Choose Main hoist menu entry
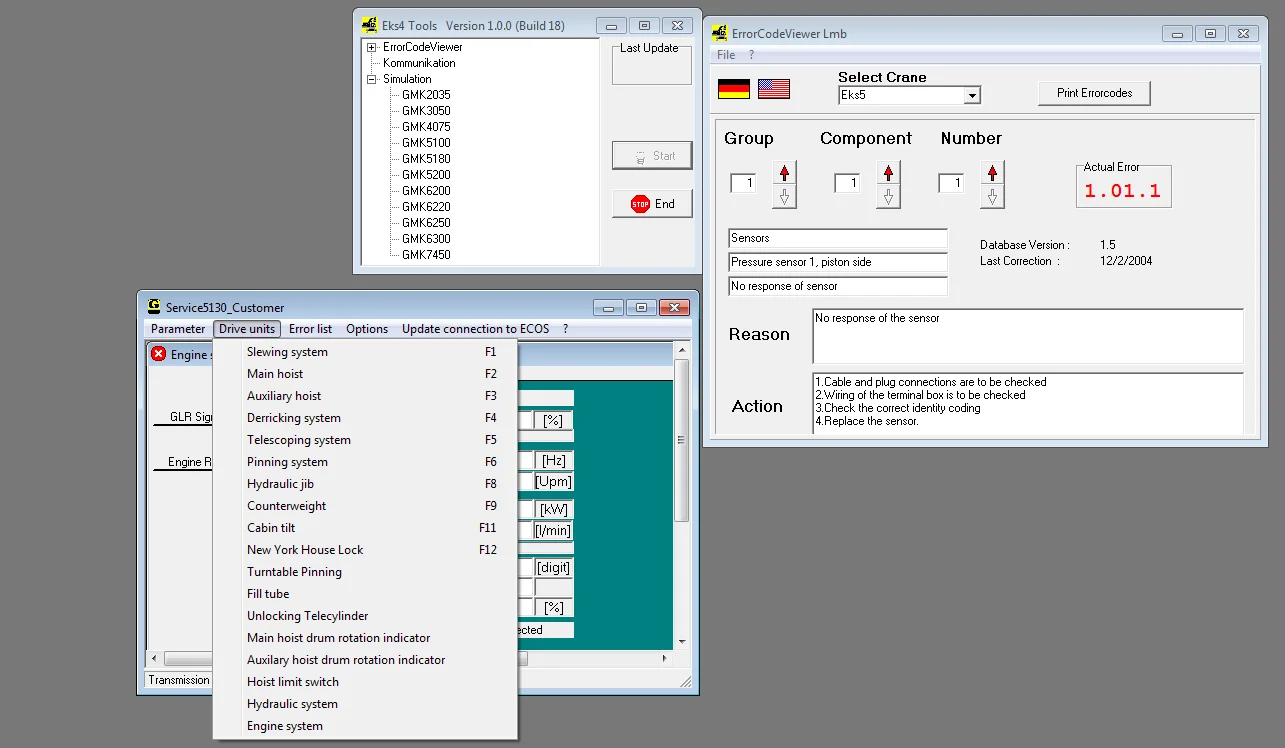The height and width of the screenshot is (748, 1285). (x=365, y=374)
